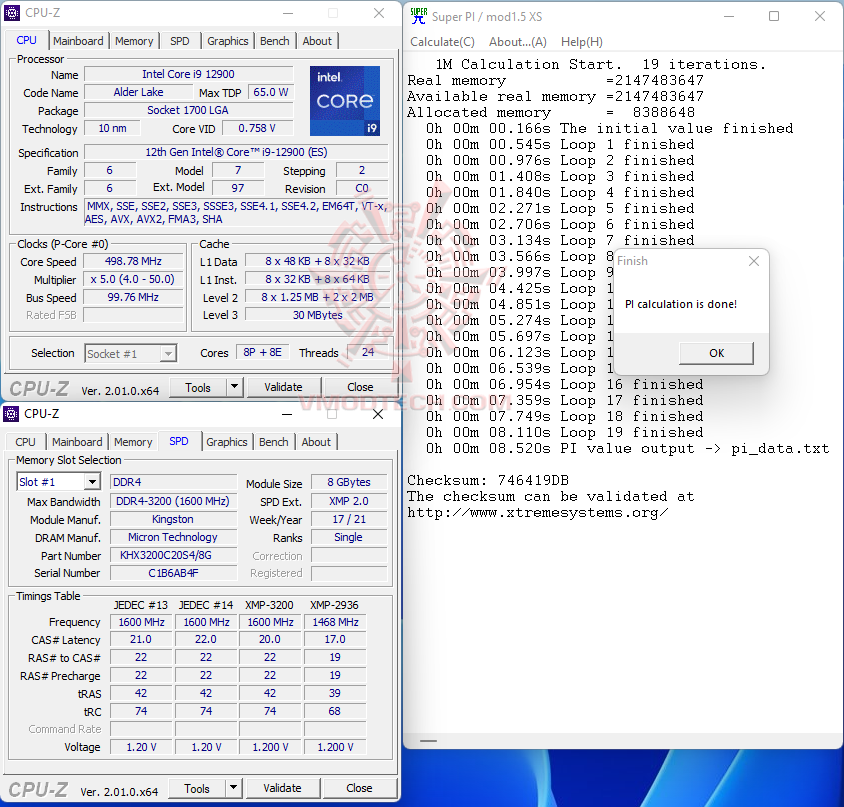Click the Bus Speed value 99.76 MHz
Screen dimensions: 844x807
pos(133,297)
